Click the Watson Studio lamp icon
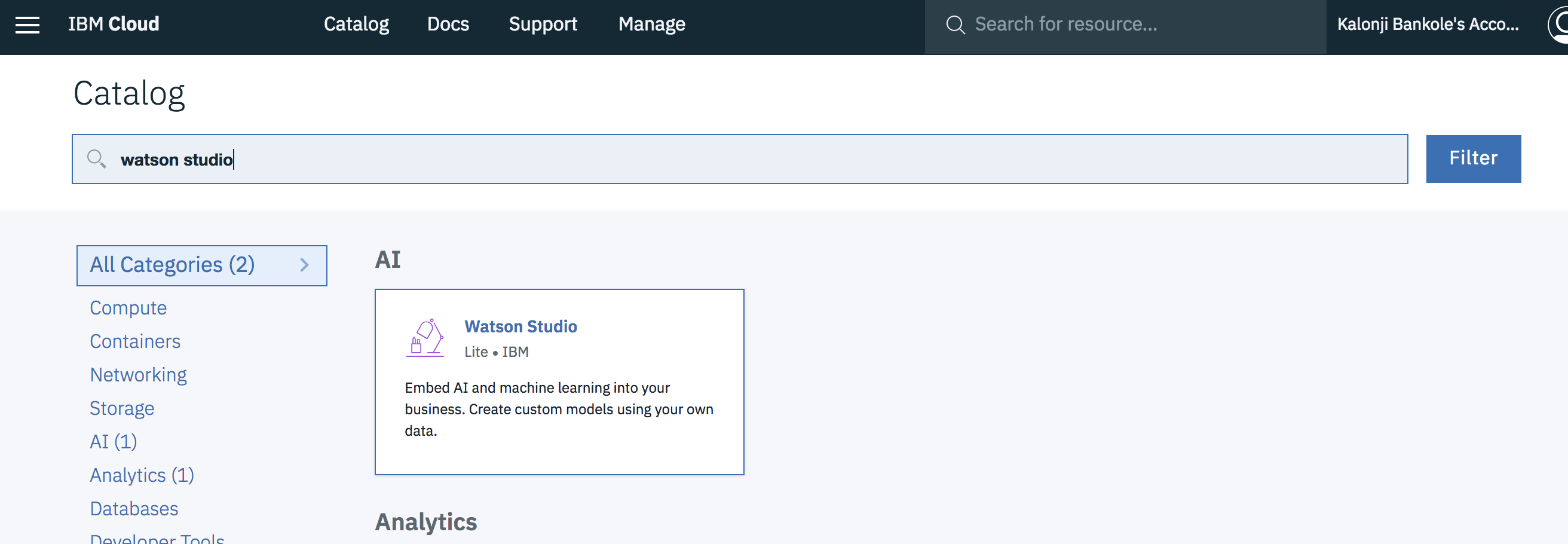The width and height of the screenshot is (1568, 544). (424, 338)
